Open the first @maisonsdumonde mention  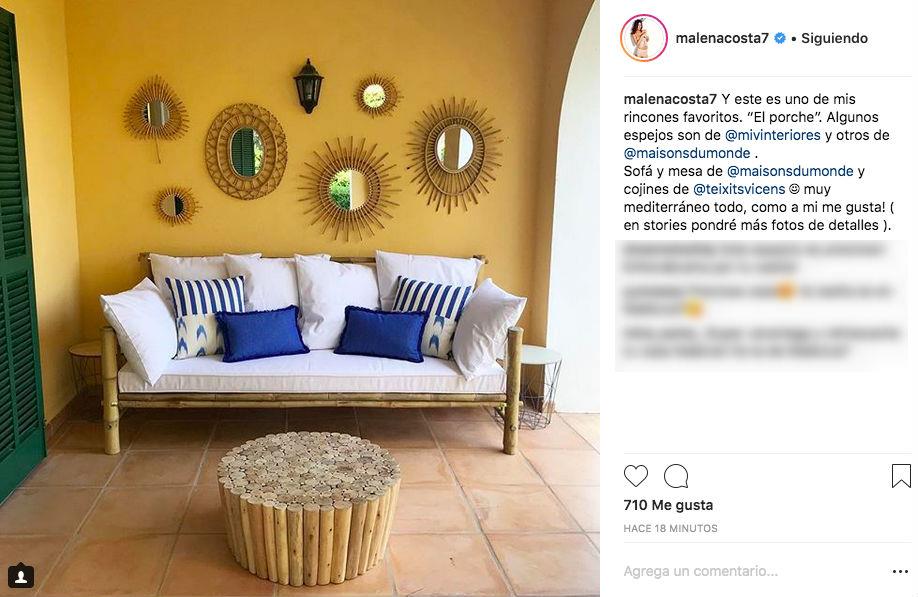(x=687, y=153)
